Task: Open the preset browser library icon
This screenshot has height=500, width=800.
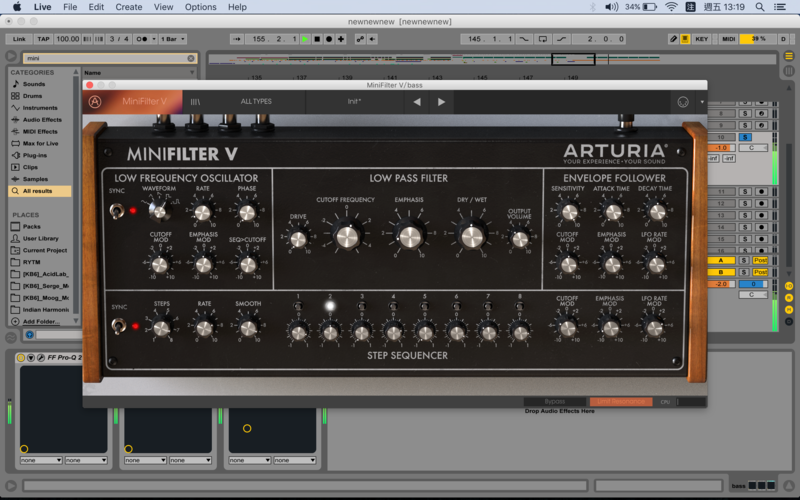Action: tap(196, 101)
